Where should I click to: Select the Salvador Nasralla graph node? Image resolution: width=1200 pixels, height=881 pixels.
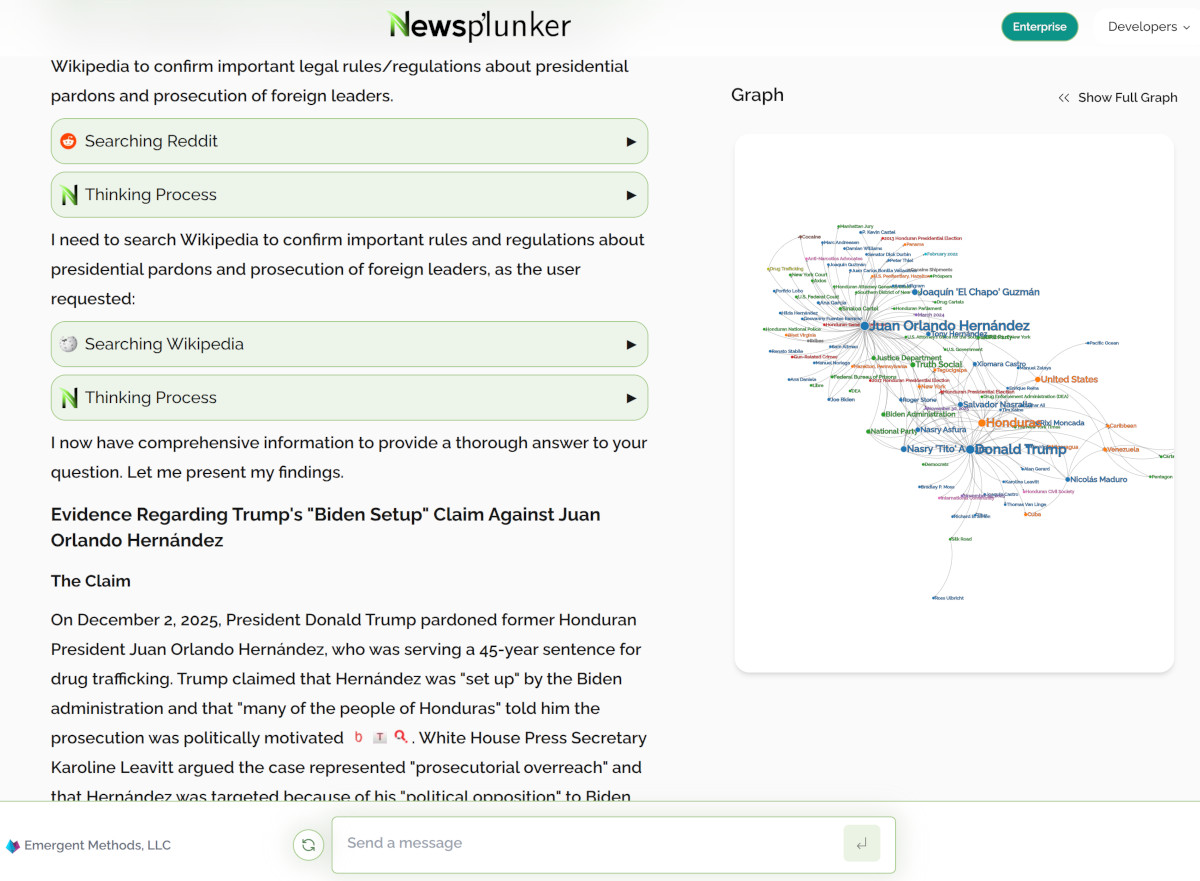pos(960,405)
